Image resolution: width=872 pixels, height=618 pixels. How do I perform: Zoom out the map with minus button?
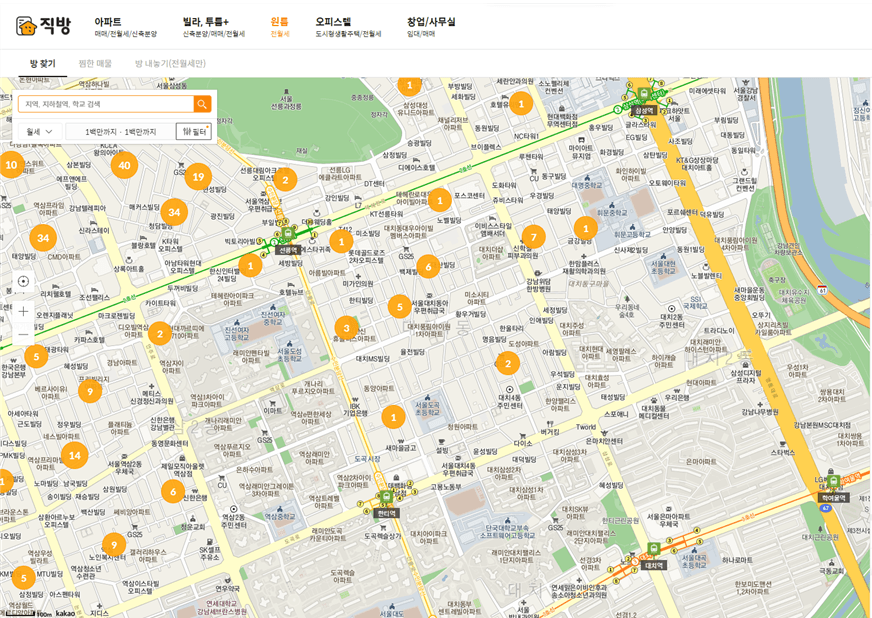pyautogui.click(x=23, y=335)
